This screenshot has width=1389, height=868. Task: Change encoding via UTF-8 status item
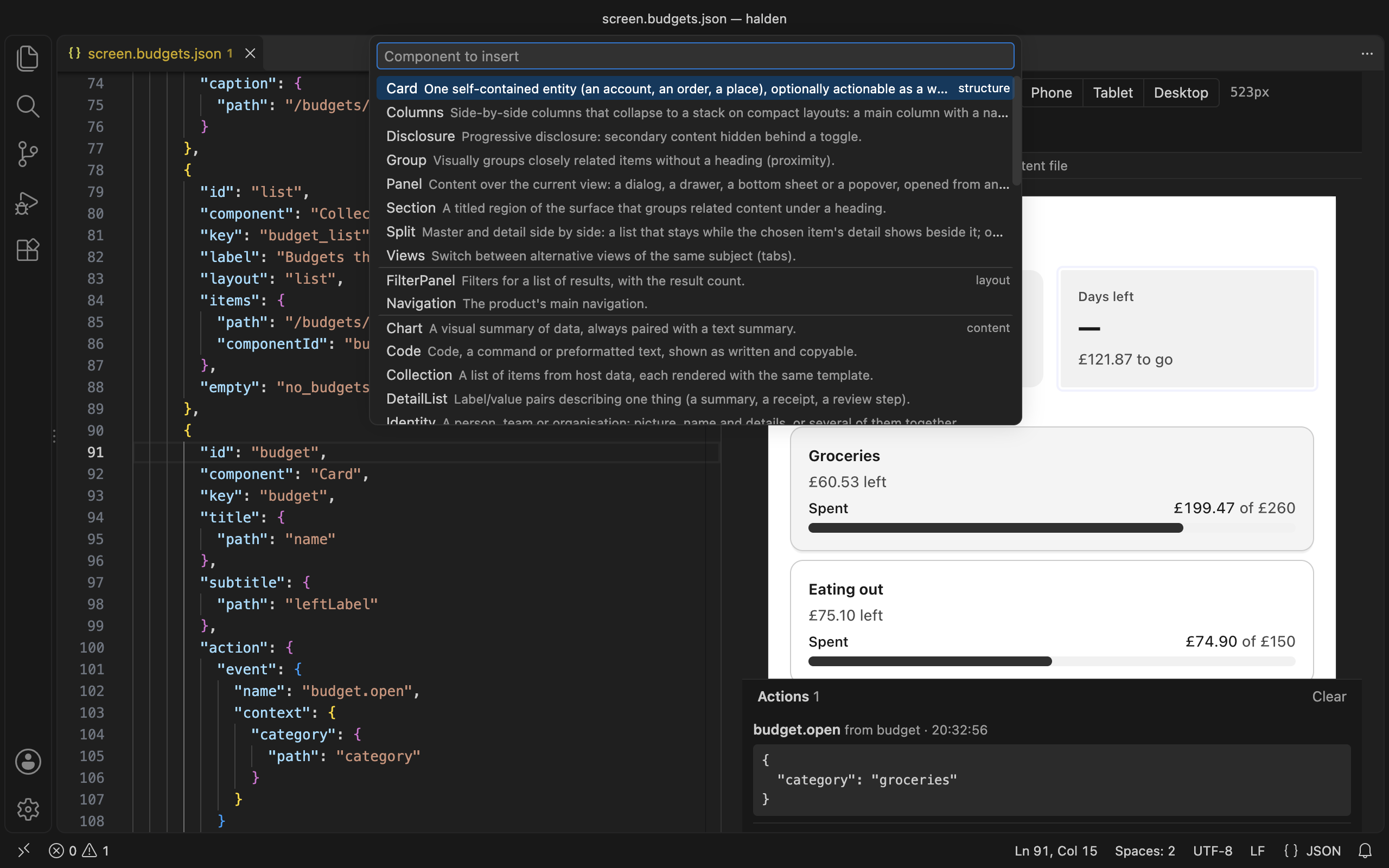(x=1212, y=850)
